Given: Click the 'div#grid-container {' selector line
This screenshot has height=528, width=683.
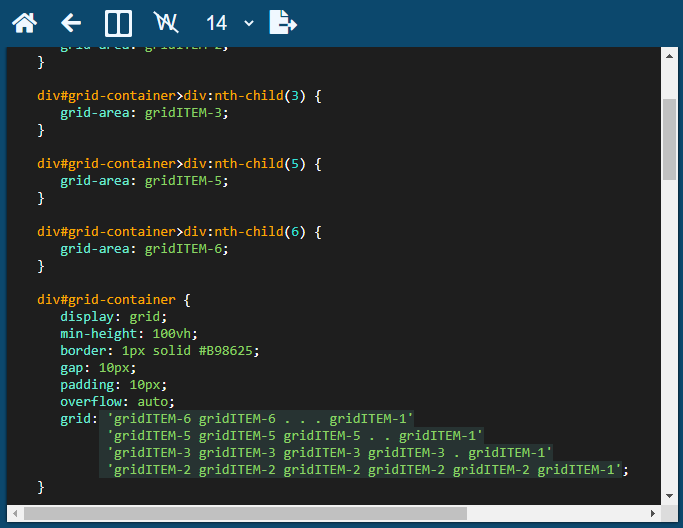Looking at the screenshot, I should [x=114, y=299].
